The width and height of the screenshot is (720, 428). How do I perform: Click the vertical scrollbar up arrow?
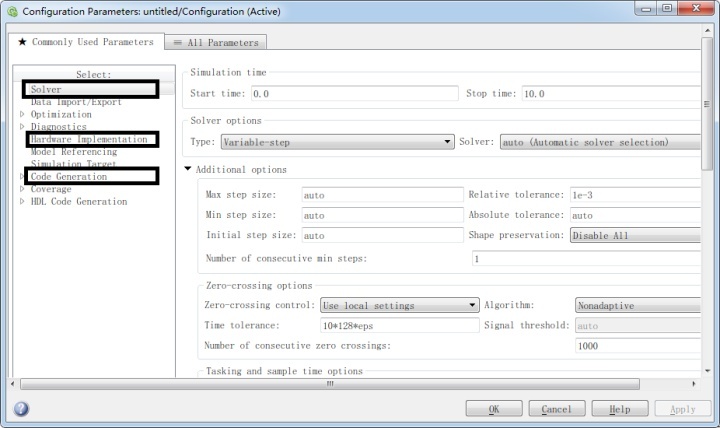point(707,30)
